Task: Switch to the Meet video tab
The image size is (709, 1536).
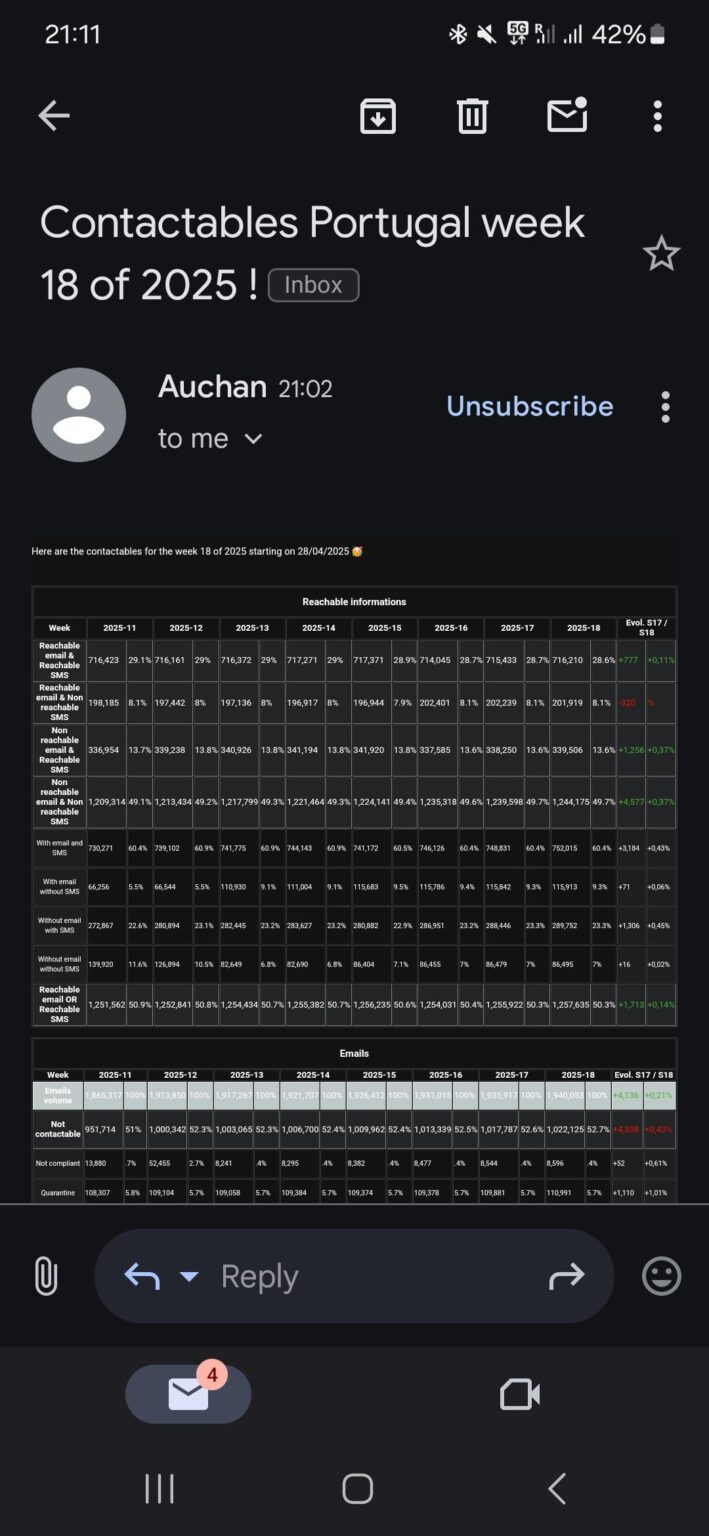Action: click(x=520, y=1394)
